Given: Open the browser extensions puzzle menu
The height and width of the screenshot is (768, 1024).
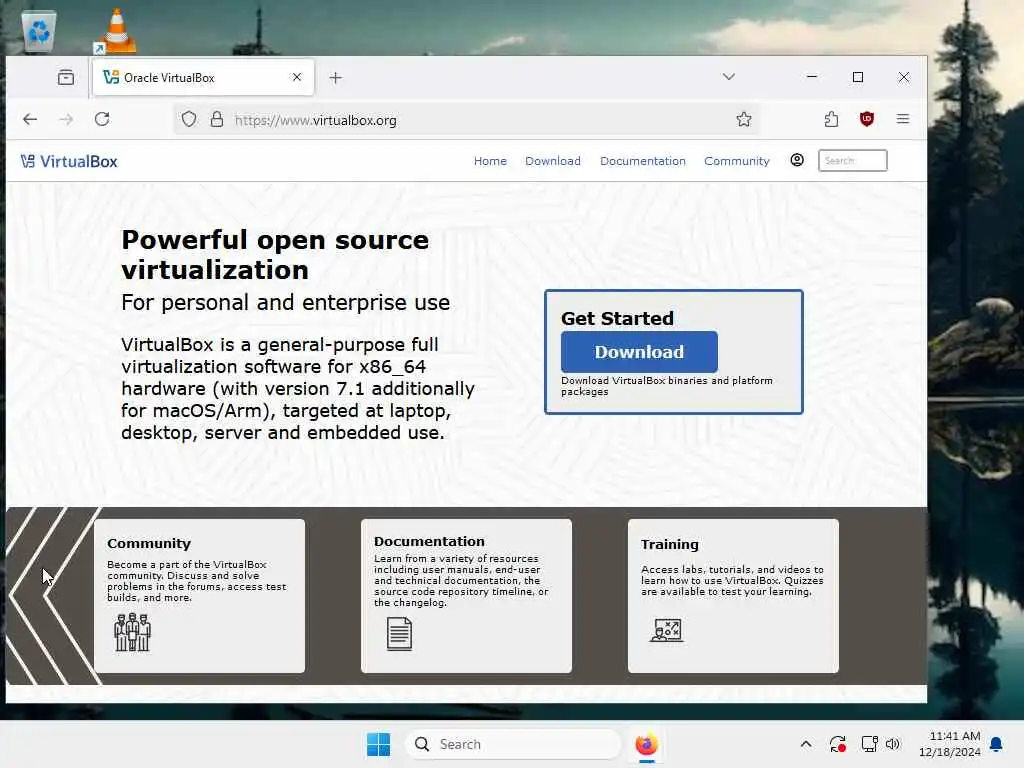Looking at the screenshot, I should point(831,119).
